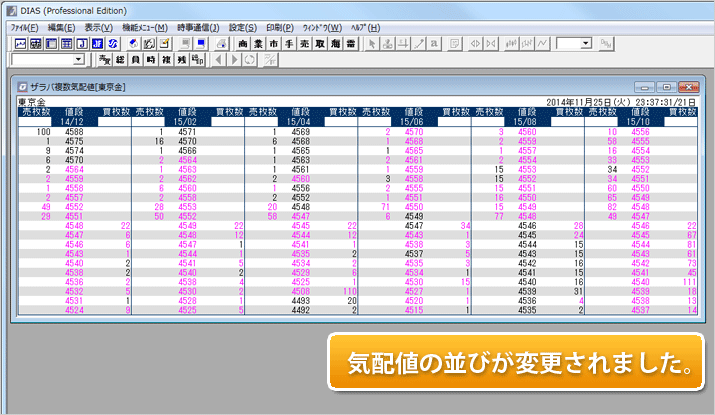The height and width of the screenshot is (415, 715).
Task: Open the 時事通信(J) menu
Action: [198, 27]
